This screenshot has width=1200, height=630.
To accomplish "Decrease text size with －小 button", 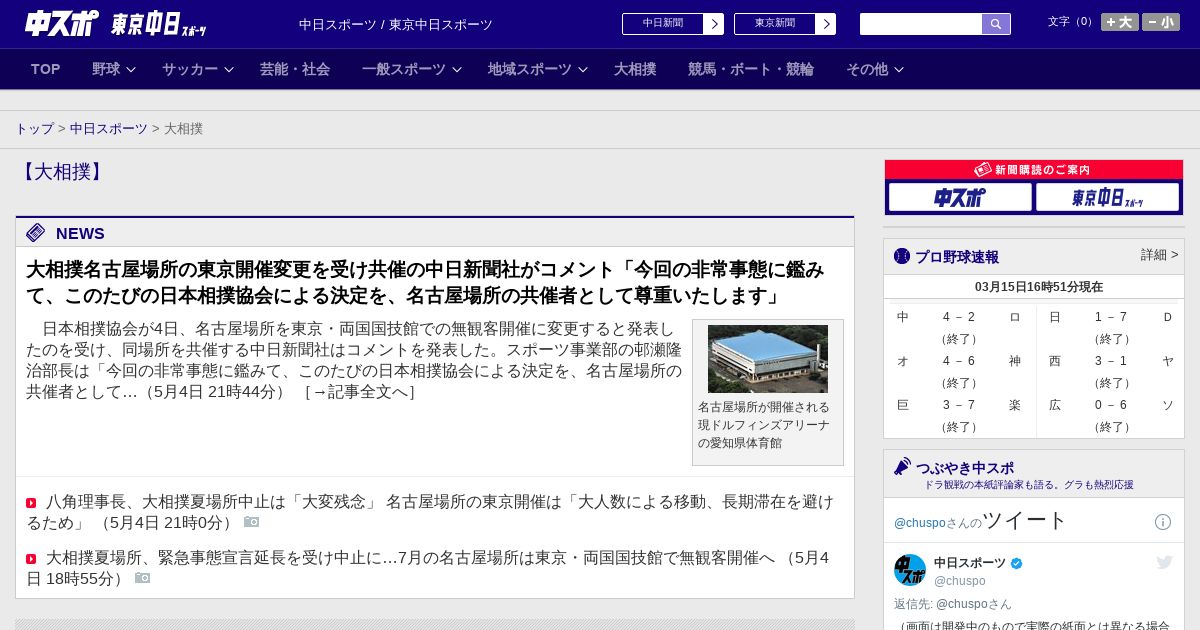I will click(1161, 22).
